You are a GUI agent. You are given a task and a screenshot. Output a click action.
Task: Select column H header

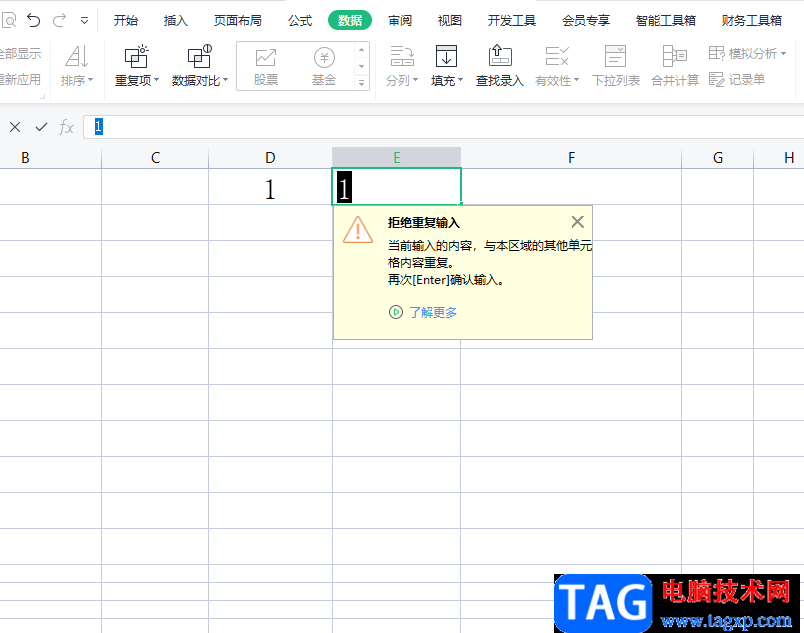pyautogui.click(x=779, y=158)
